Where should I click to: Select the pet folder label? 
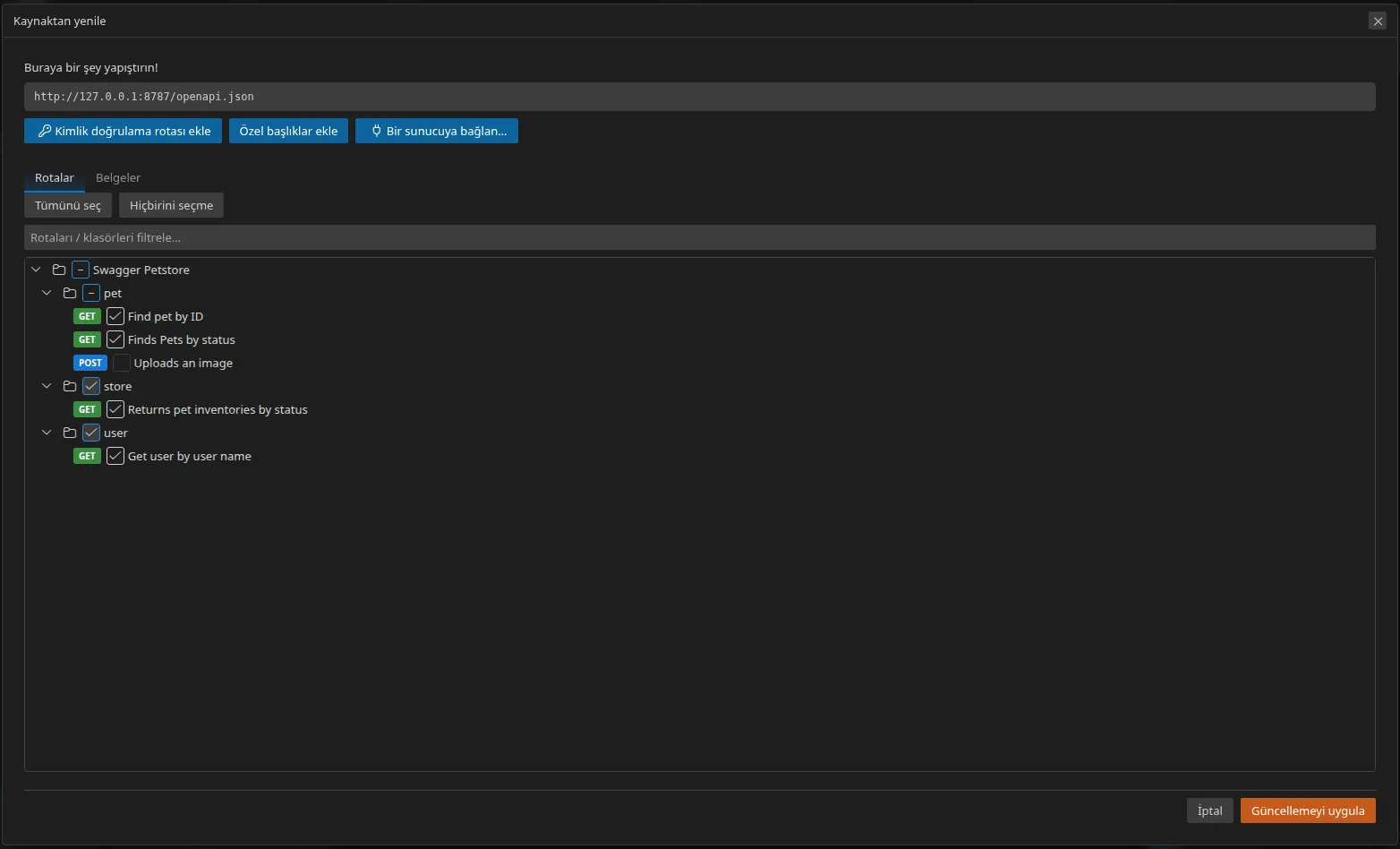(113, 293)
